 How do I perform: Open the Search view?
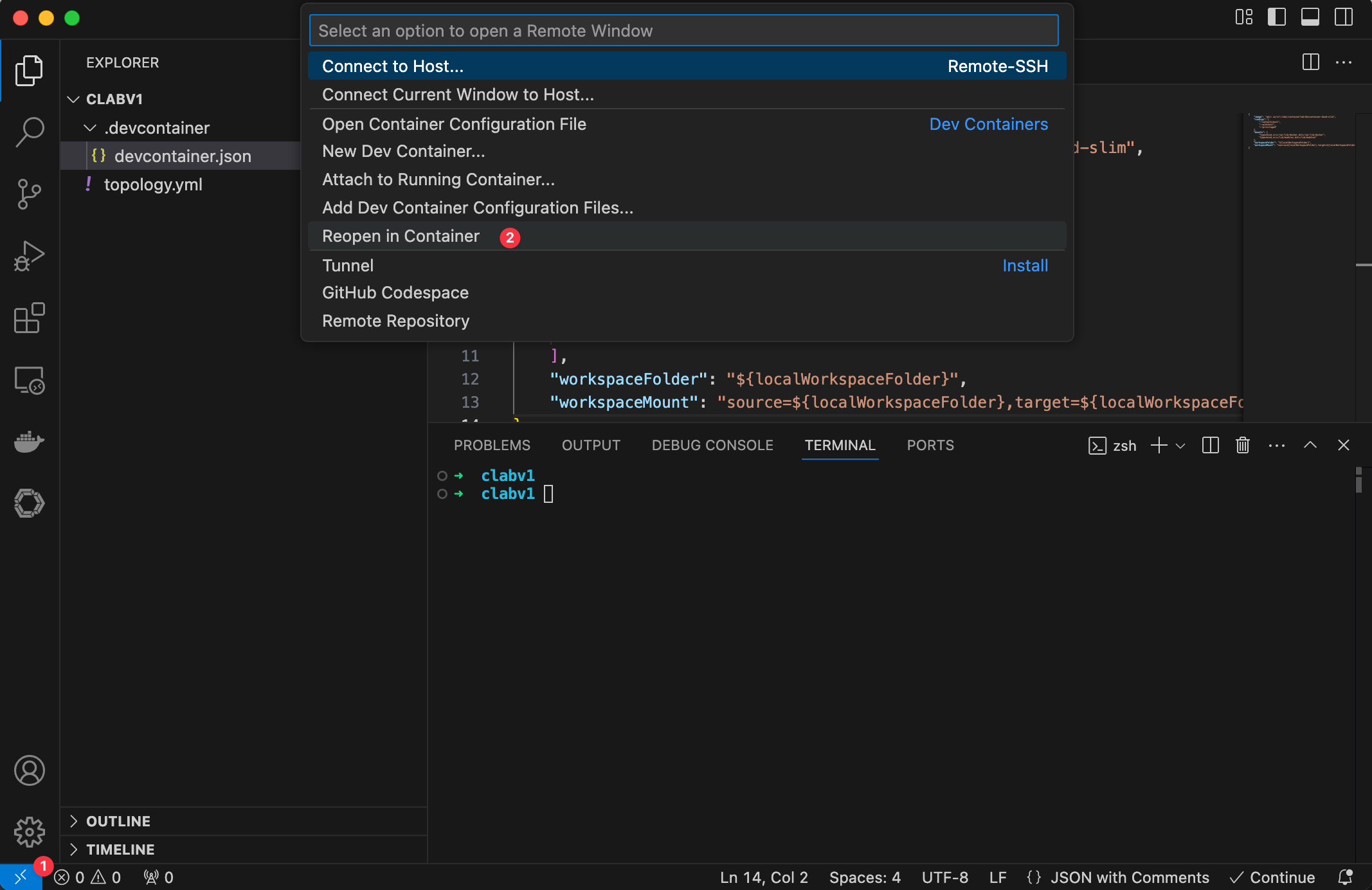click(x=29, y=131)
